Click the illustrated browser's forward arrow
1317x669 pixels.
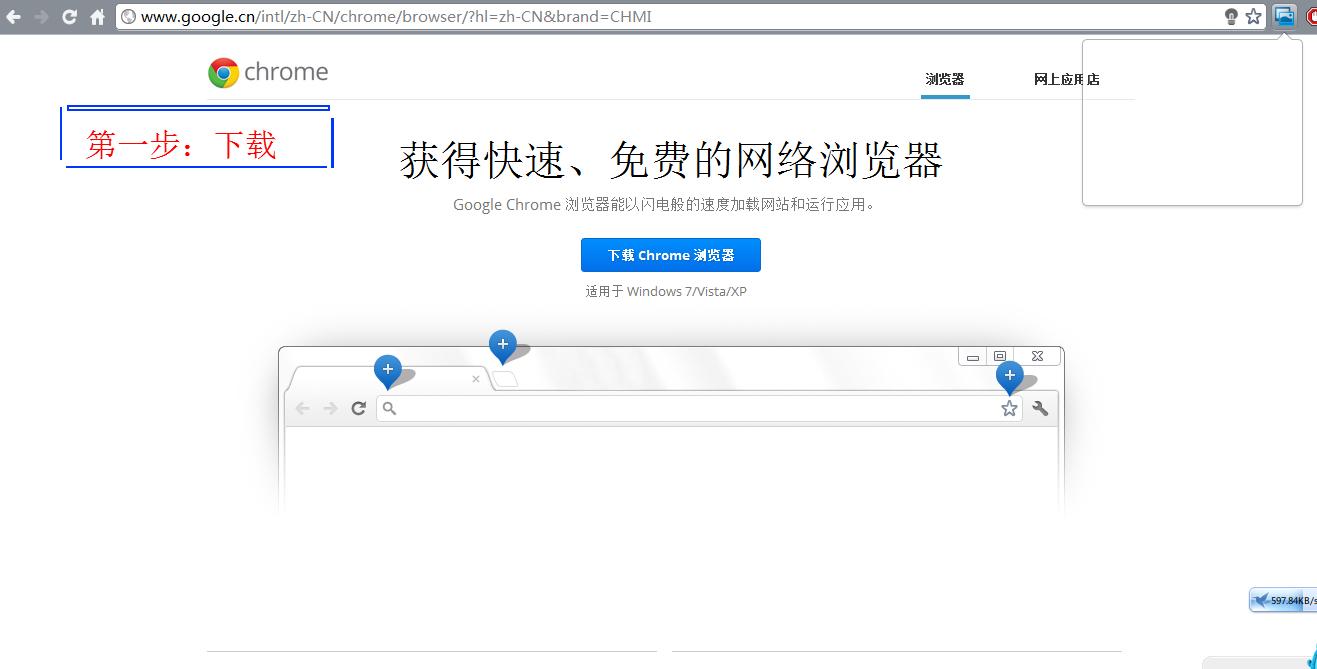coord(330,408)
